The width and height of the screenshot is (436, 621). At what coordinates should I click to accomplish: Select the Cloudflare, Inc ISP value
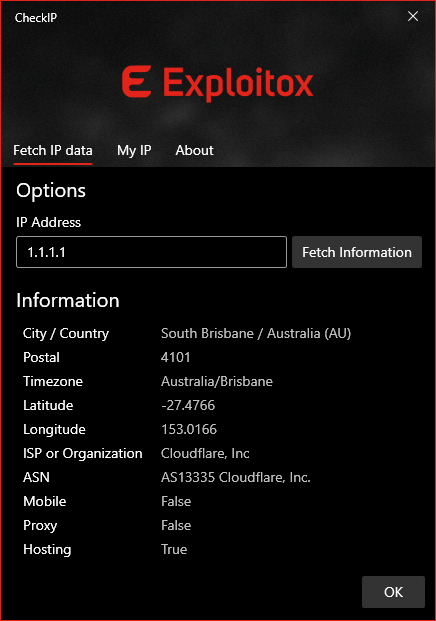(x=205, y=453)
